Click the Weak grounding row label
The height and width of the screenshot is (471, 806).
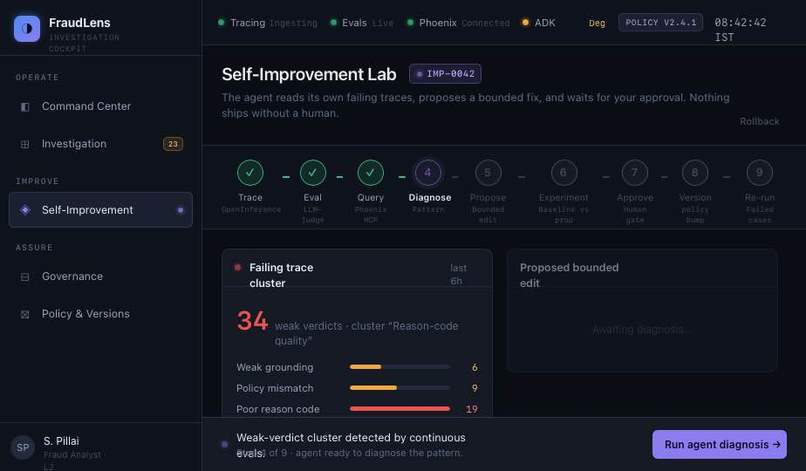pyautogui.click(x=274, y=367)
